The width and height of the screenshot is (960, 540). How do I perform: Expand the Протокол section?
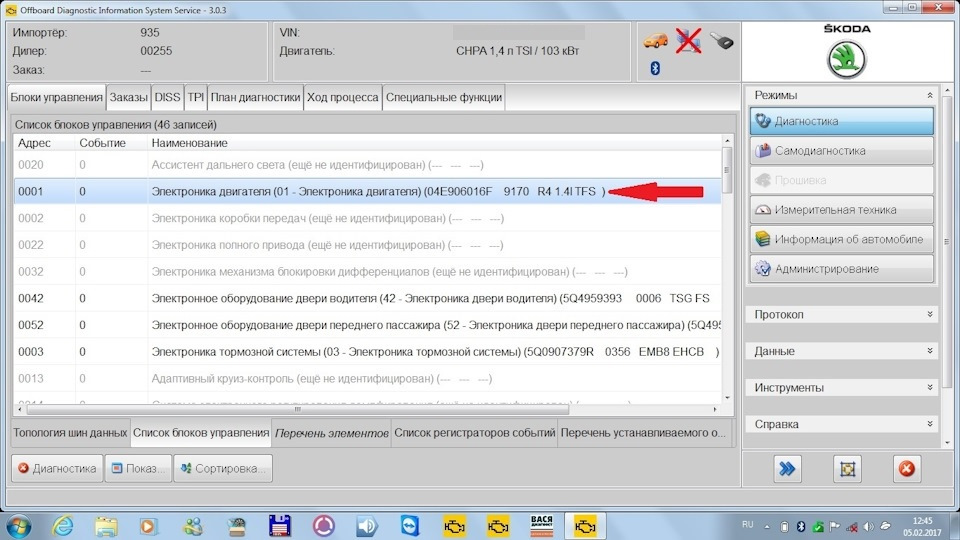pos(929,314)
